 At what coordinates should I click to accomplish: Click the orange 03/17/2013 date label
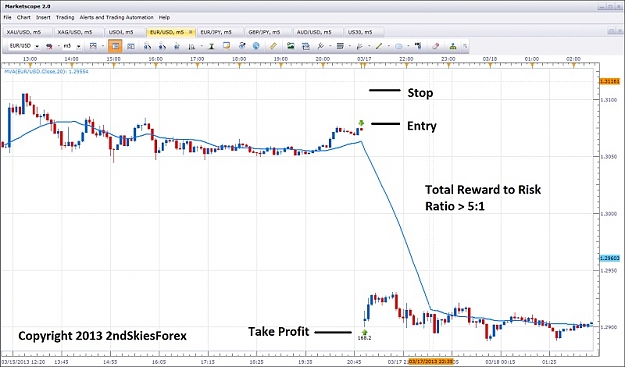pyautogui.click(x=431, y=361)
